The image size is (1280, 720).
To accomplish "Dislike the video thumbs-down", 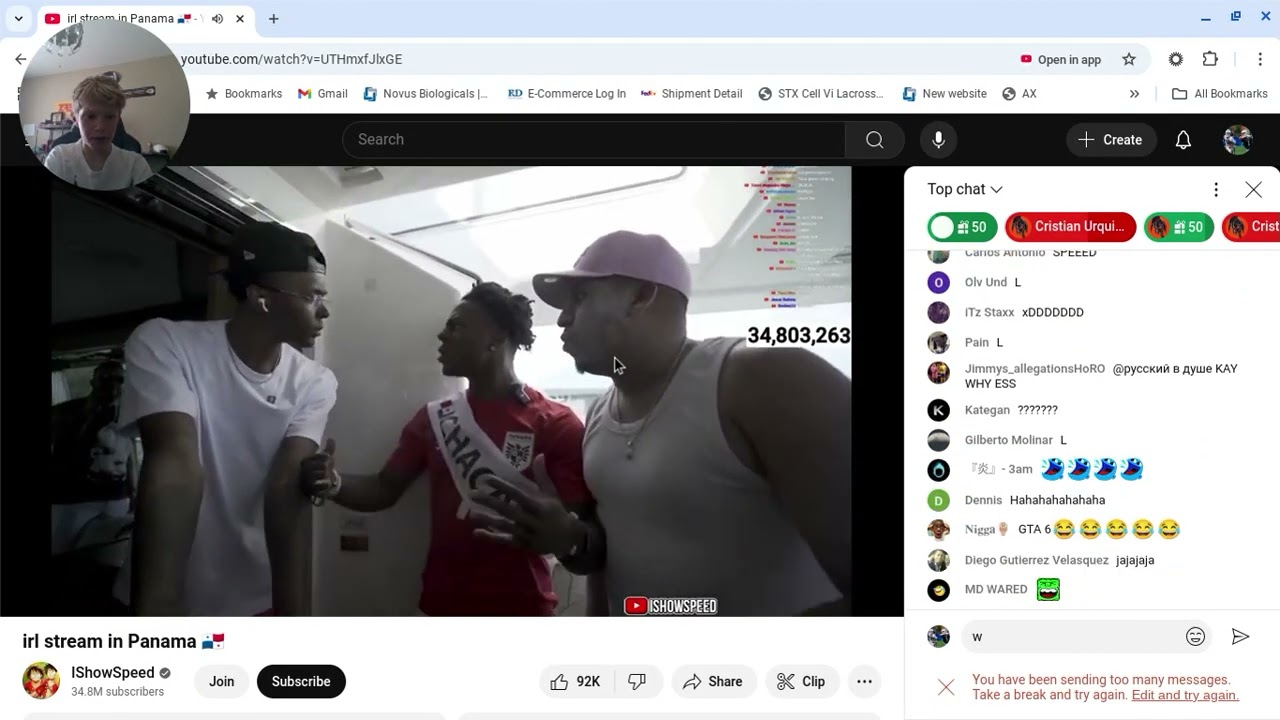I will (637, 681).
